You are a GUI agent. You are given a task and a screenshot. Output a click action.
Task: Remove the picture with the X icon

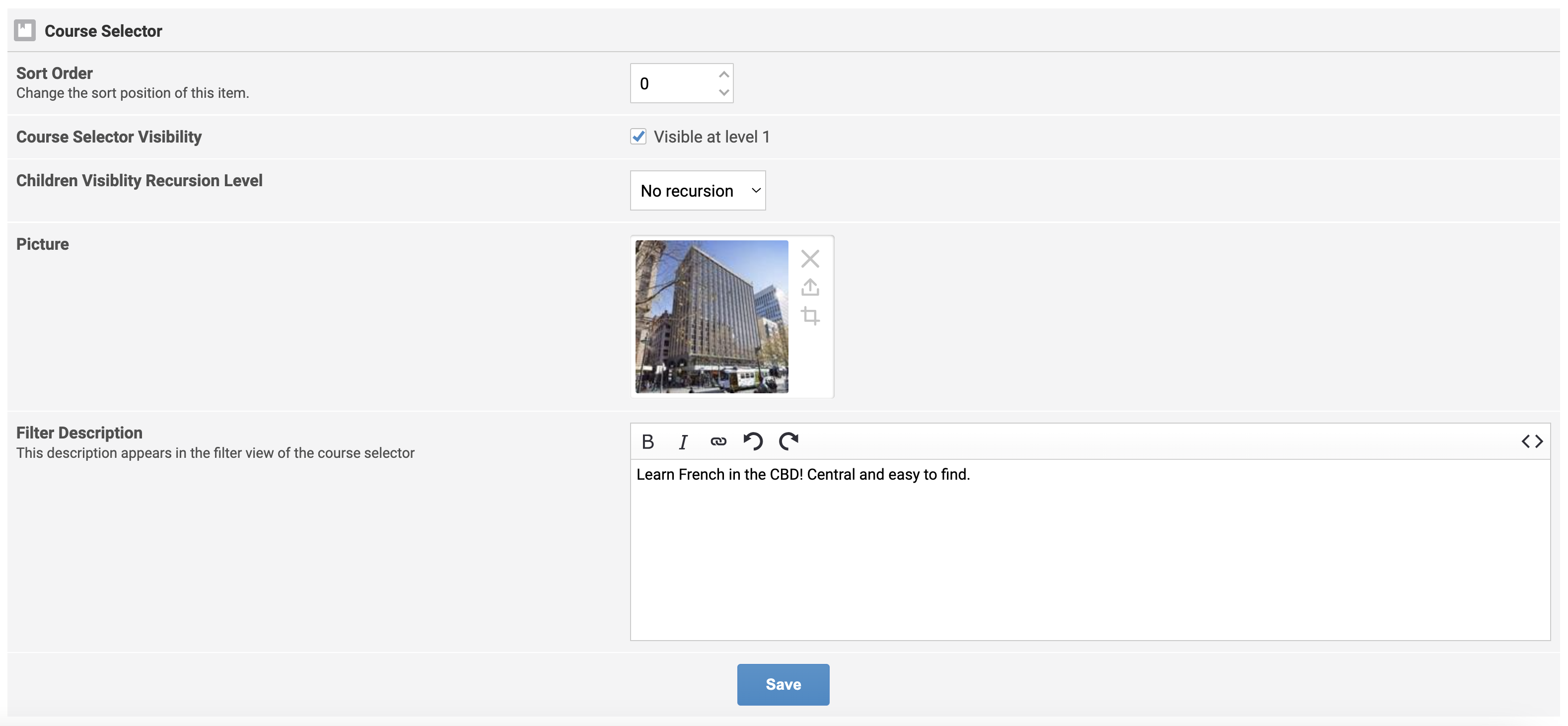[x=809, y=259]
